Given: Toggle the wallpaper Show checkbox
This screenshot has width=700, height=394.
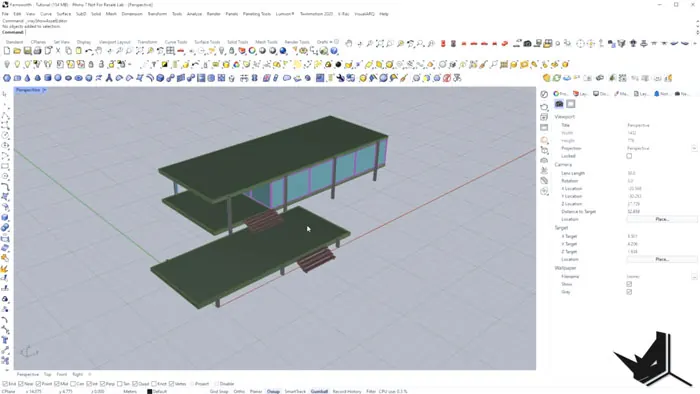Looking at the screenshot, I should click(x=629, y=284).
